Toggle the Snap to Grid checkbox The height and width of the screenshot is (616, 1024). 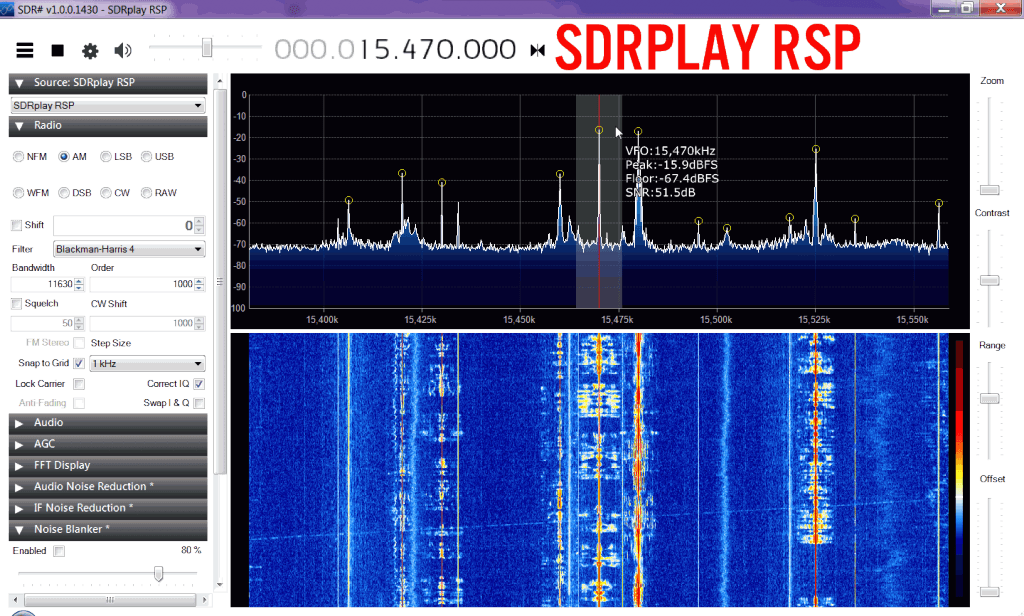(79, 364)
